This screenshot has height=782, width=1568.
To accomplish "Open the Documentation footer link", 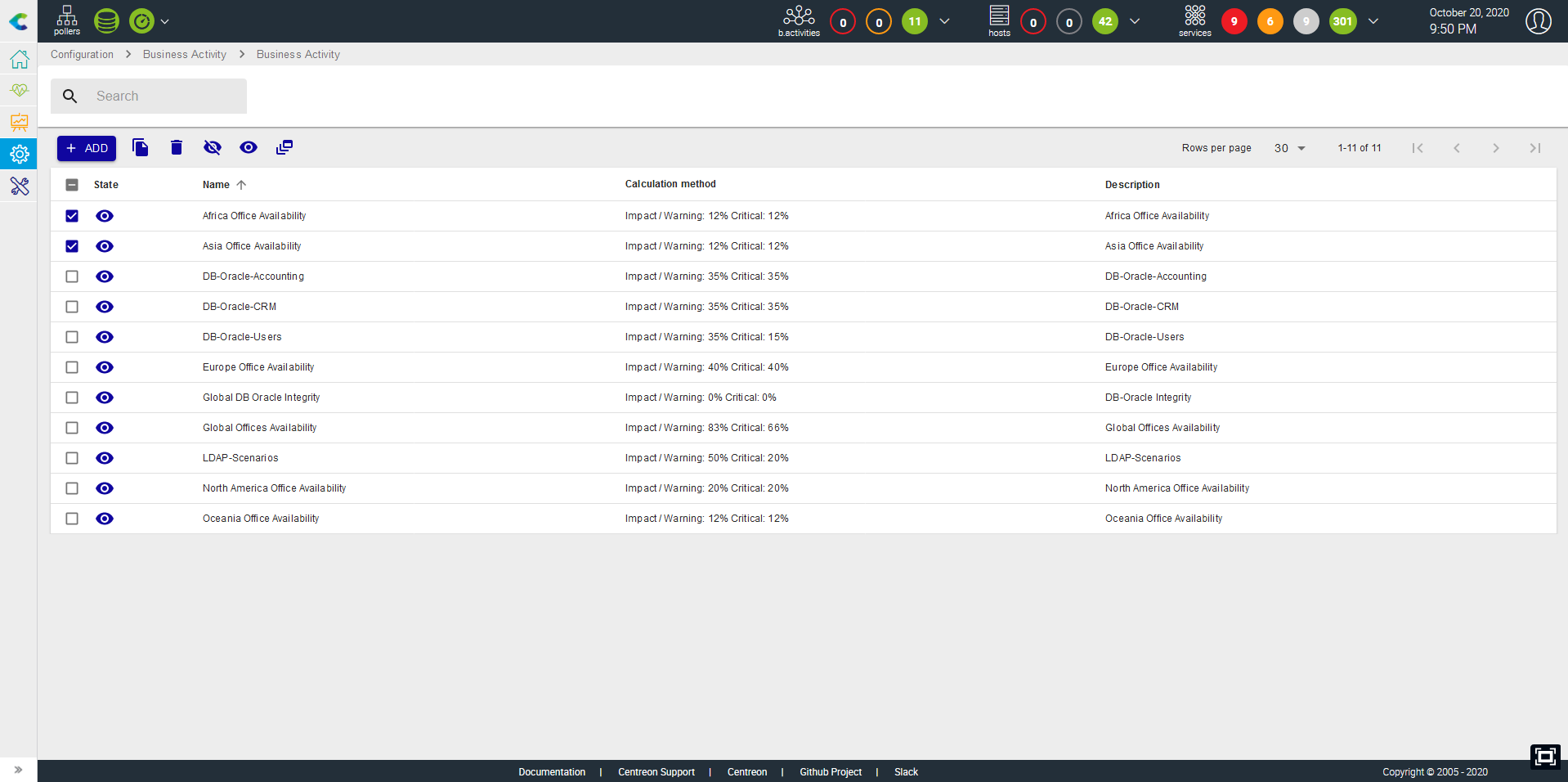I will pyautogui.click(x=552, y=772).
